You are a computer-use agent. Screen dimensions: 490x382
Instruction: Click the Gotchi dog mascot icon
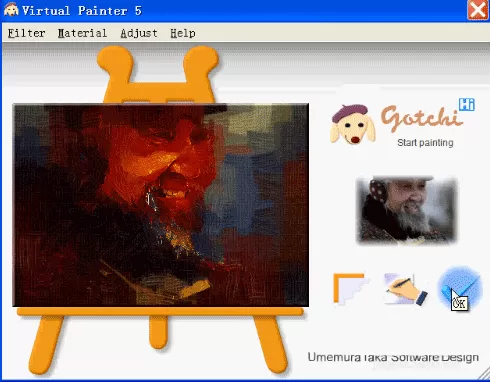(x=353, y=124)
